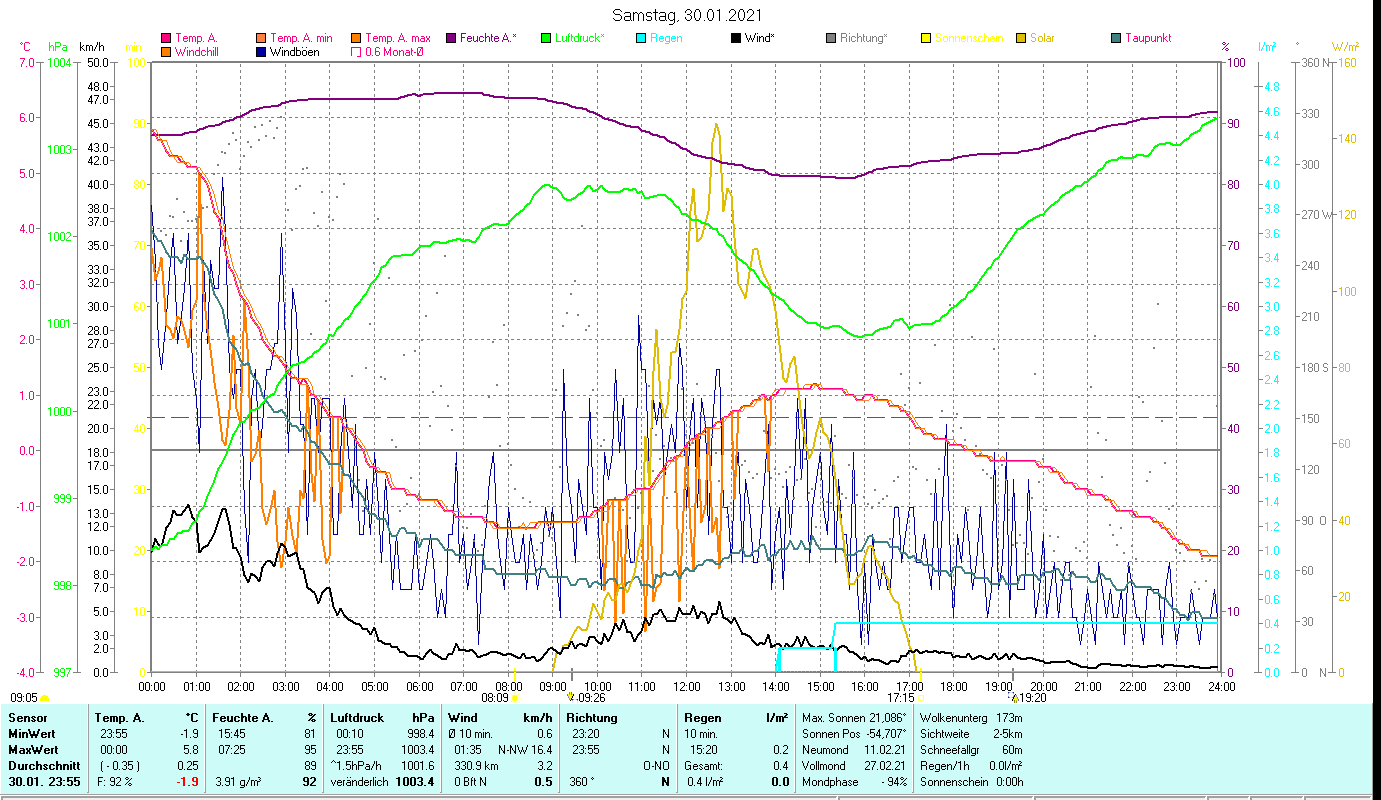The width and height of the screenshot is (1381, 800).
Task: Click the cyan Regen legend square
Action: (641, 39)
